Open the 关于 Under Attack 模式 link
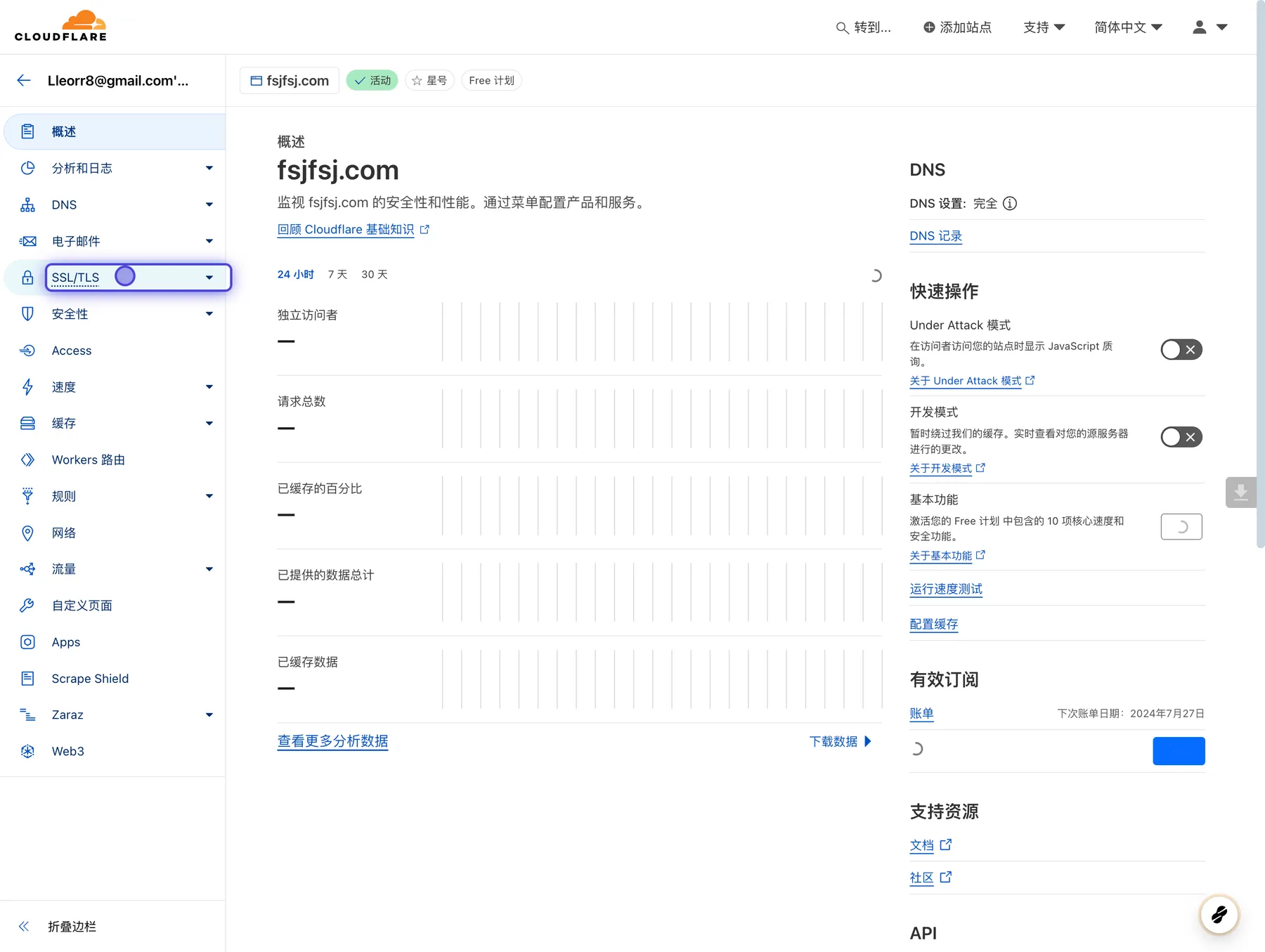The height and width of the screenshot is (952, 1265). pos(972,381)
